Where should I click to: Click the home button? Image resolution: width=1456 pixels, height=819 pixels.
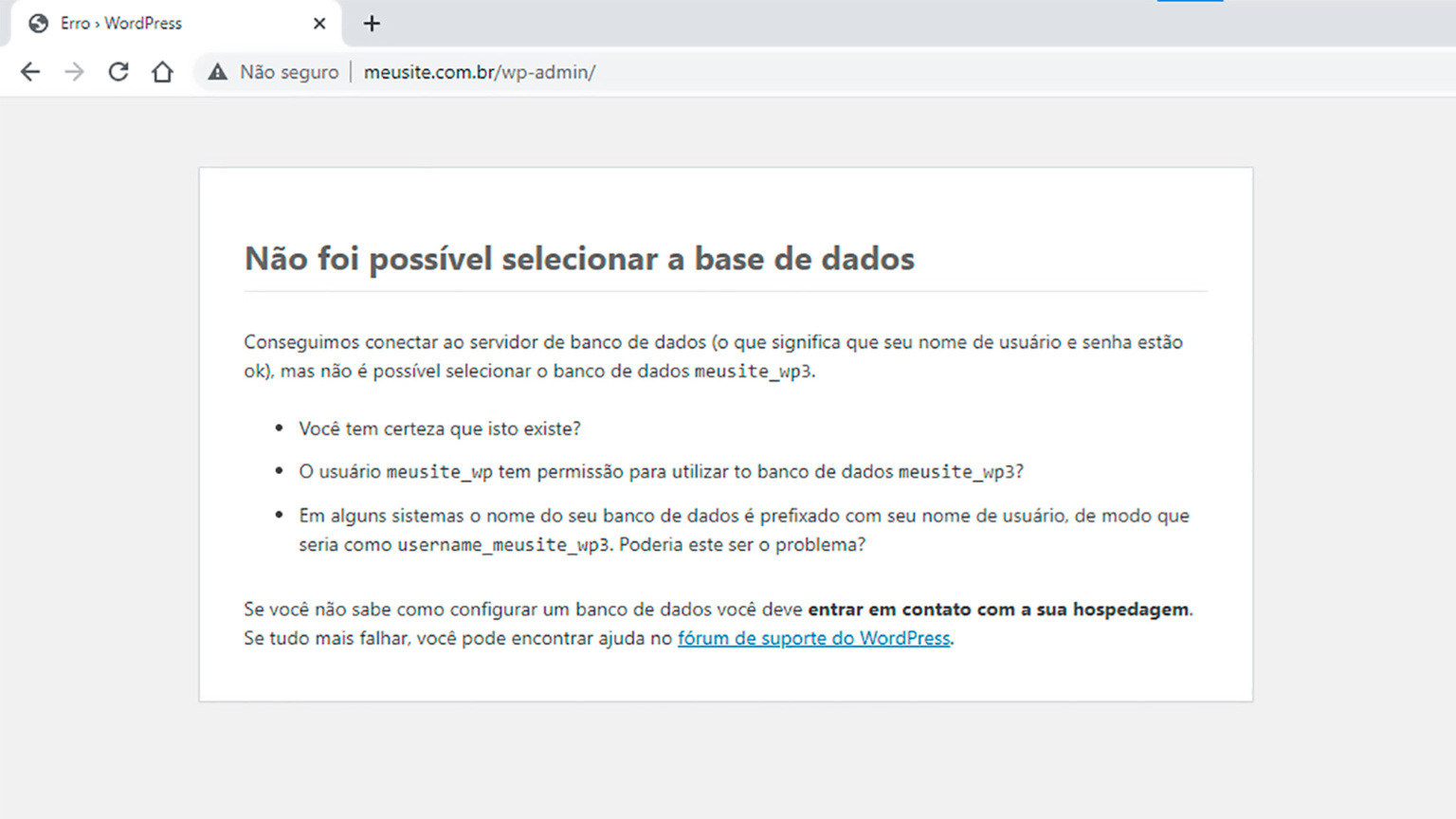click(161, 71)
